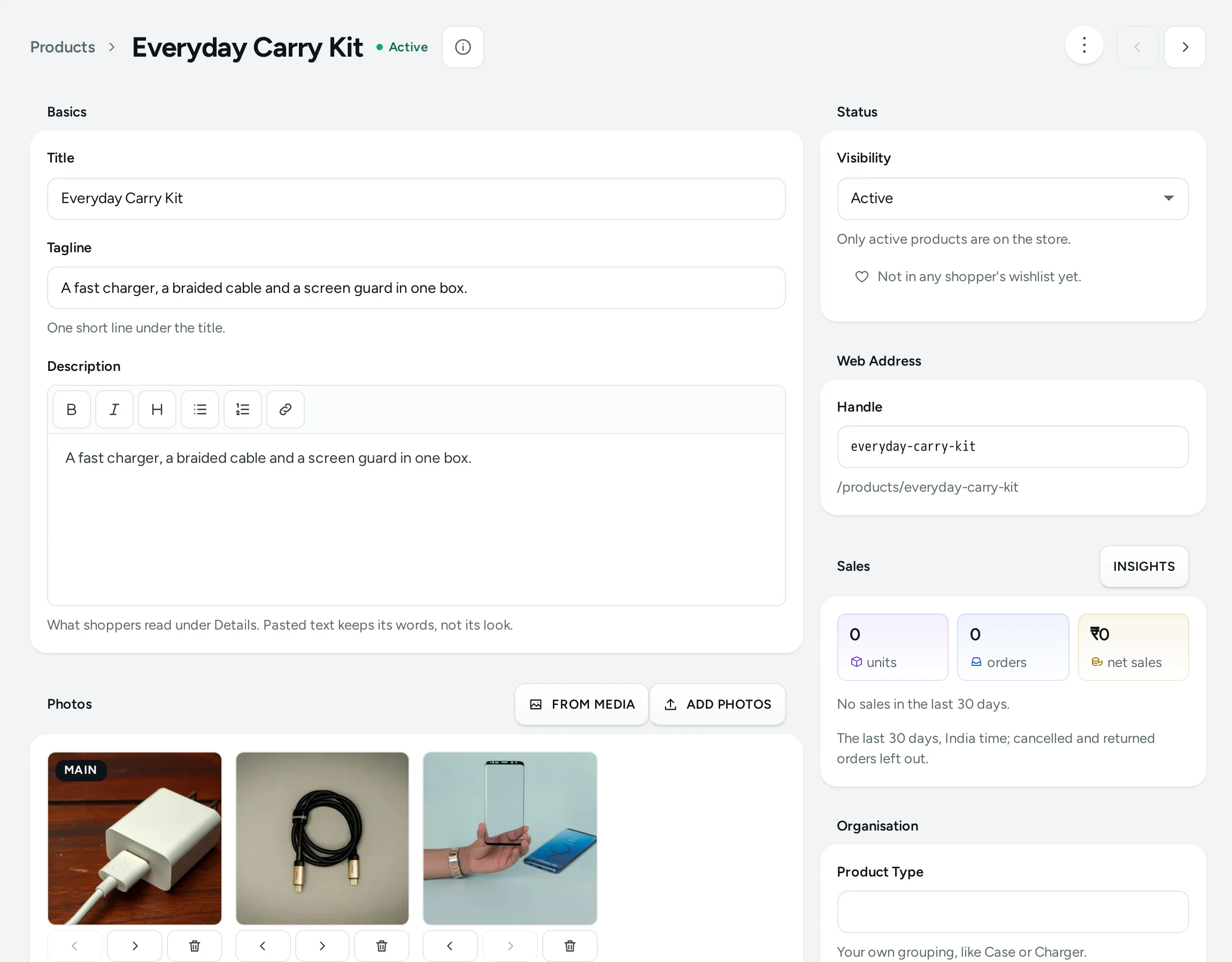Screen dimensions: 1232x962
Task: Click the wishlist heart icon
Action: coord(861,276)
